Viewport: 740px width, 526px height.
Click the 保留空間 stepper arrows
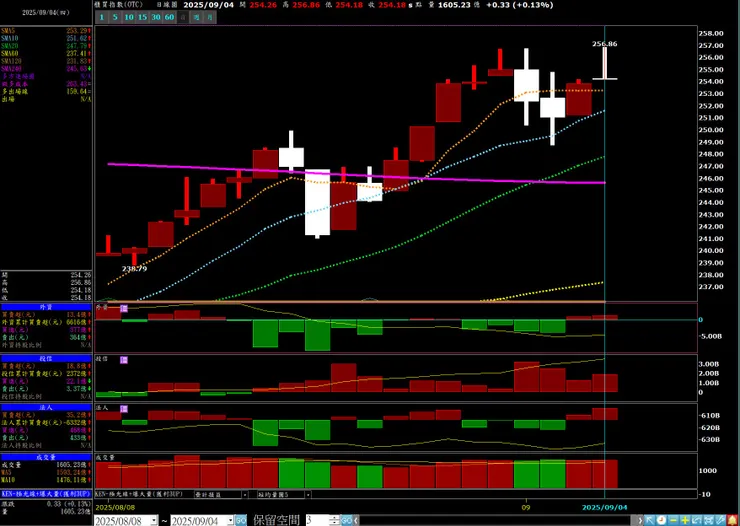335,521
